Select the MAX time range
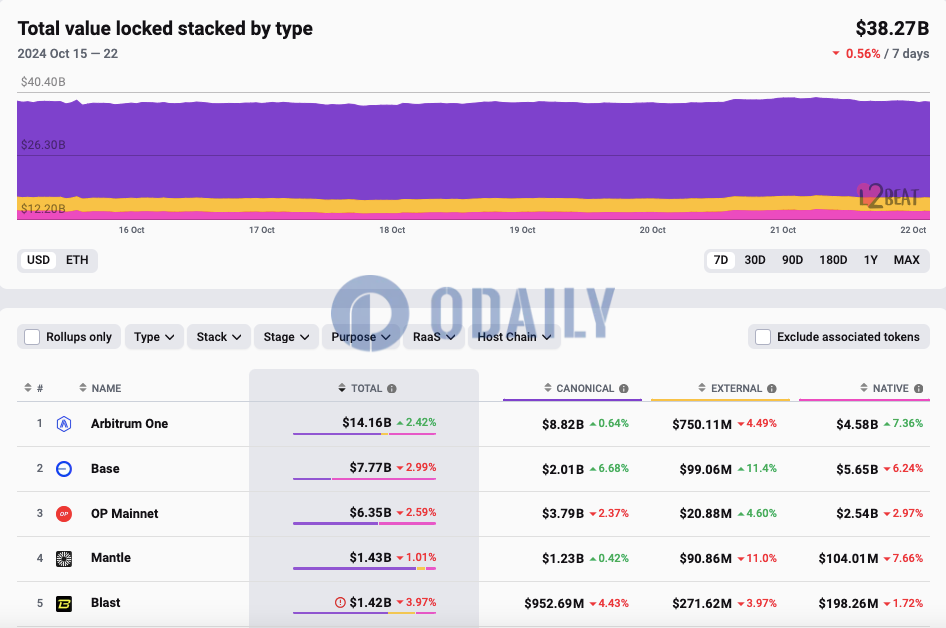The width and height of the screenshot is (946, 628). point(907,260)
